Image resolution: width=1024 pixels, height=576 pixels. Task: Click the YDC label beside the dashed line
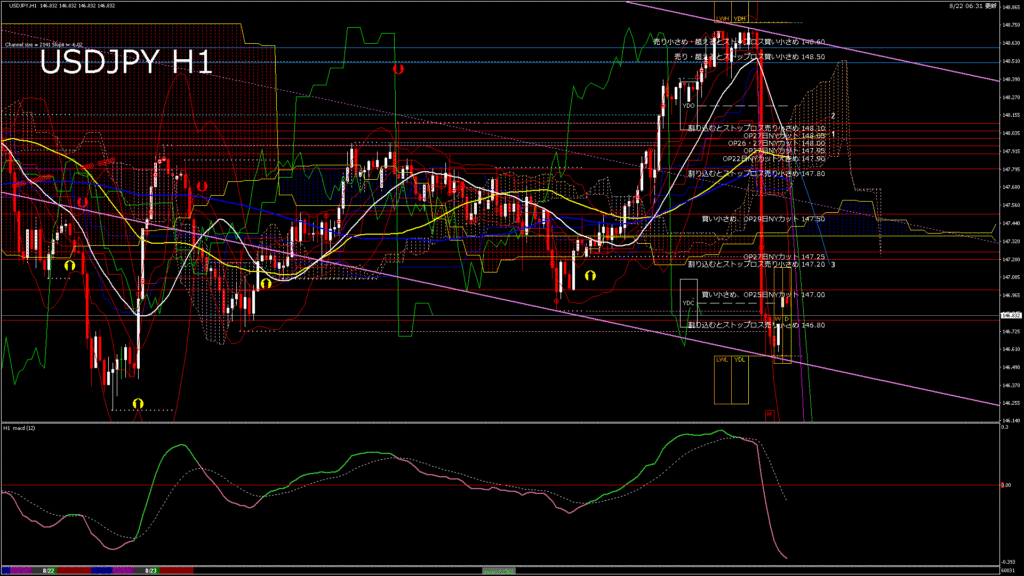(688, 302)
